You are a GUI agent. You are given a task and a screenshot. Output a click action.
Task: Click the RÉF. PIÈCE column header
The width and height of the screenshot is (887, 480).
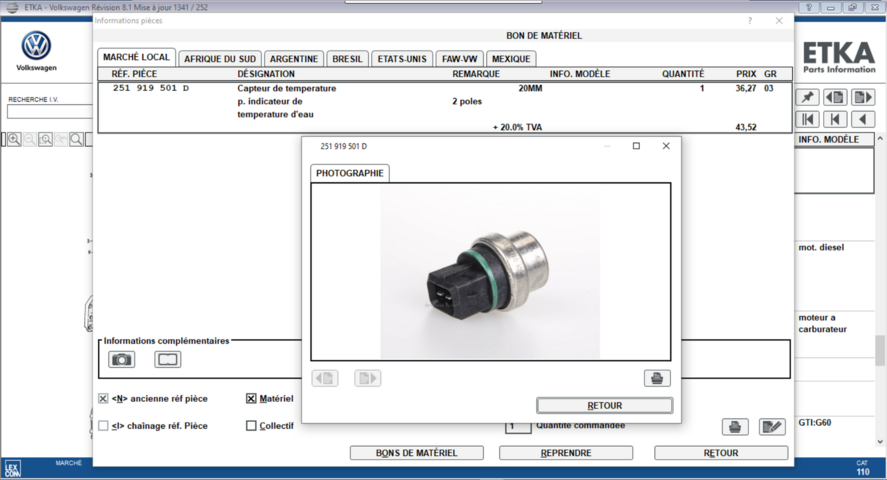134,74
